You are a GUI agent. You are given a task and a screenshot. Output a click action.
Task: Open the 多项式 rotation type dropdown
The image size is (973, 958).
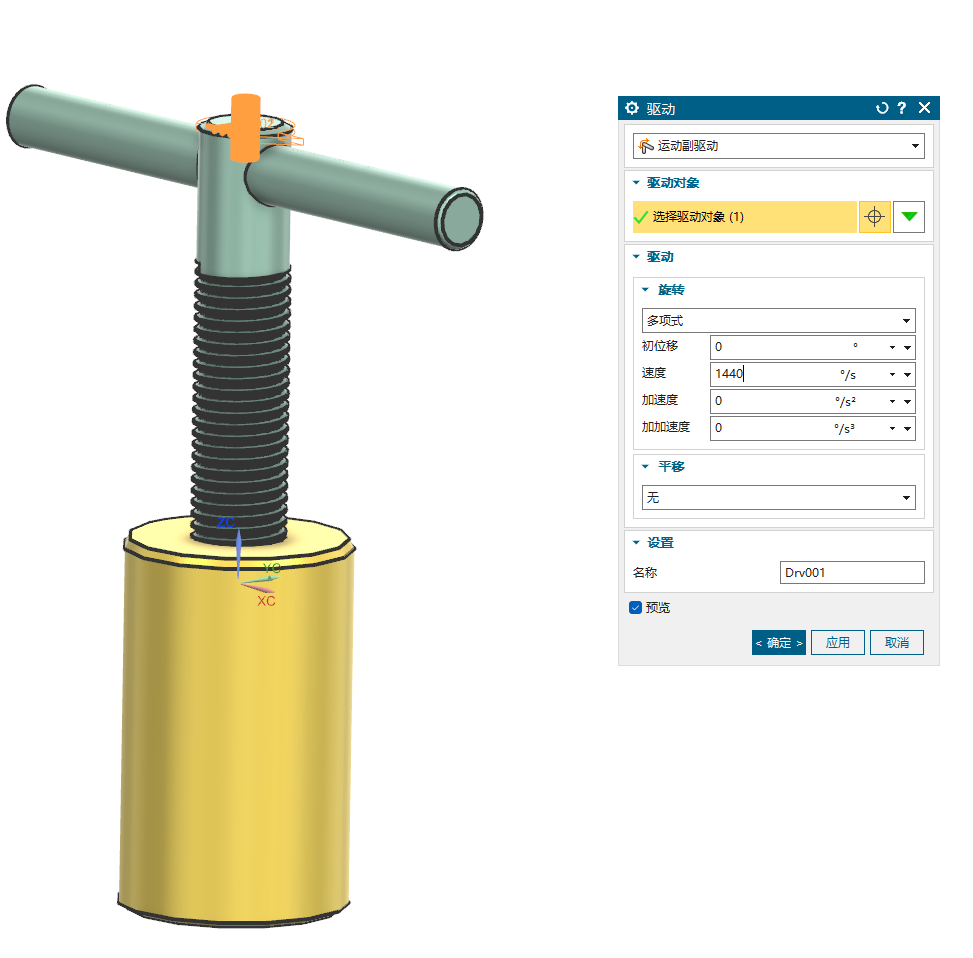click(778, 321)
